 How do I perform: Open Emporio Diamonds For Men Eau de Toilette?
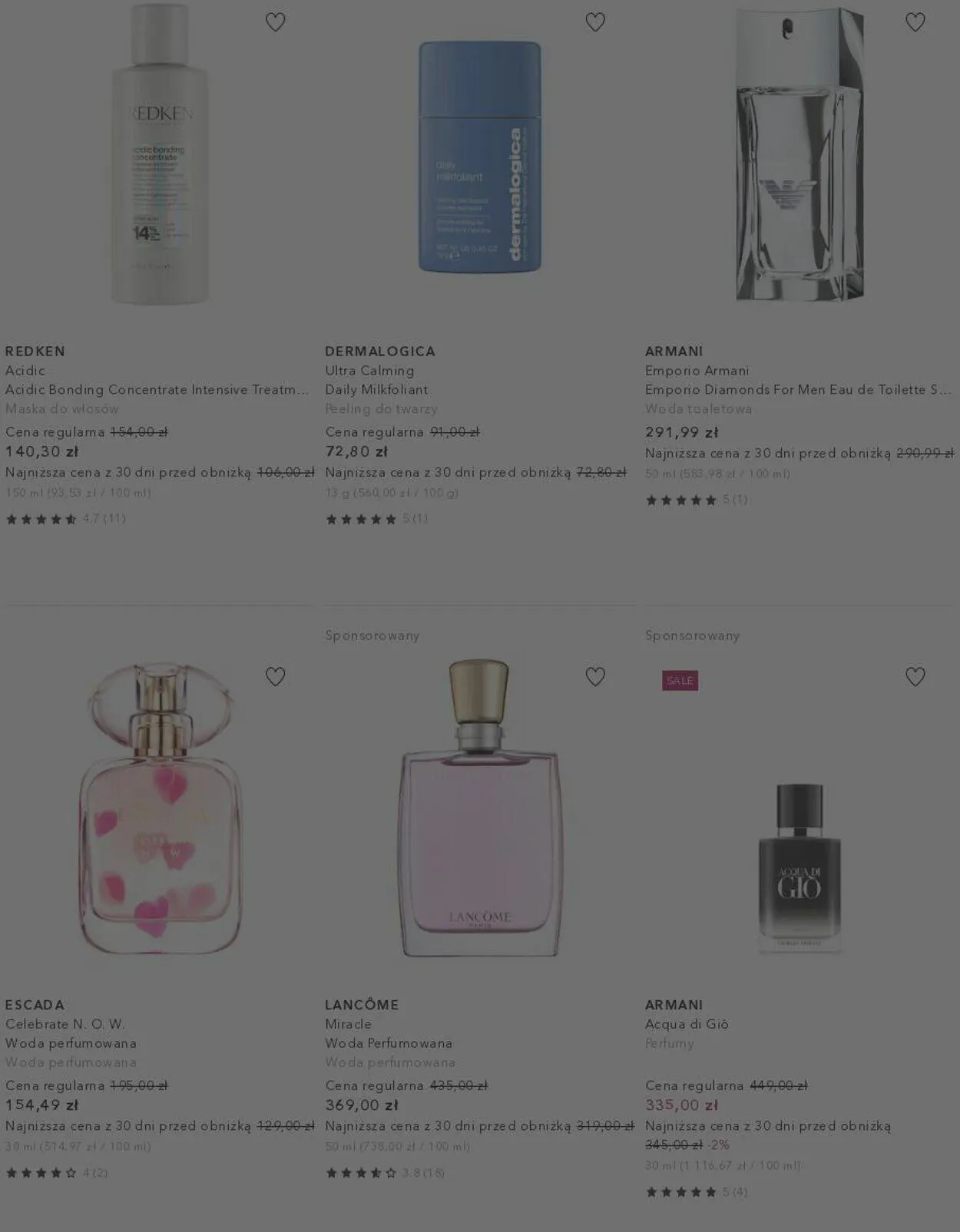coord(799,389)
